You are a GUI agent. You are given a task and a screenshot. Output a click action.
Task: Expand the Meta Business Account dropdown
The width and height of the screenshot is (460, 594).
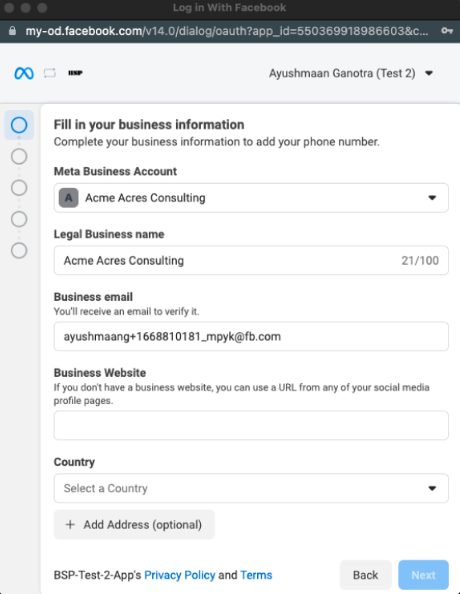pos(251,198)
